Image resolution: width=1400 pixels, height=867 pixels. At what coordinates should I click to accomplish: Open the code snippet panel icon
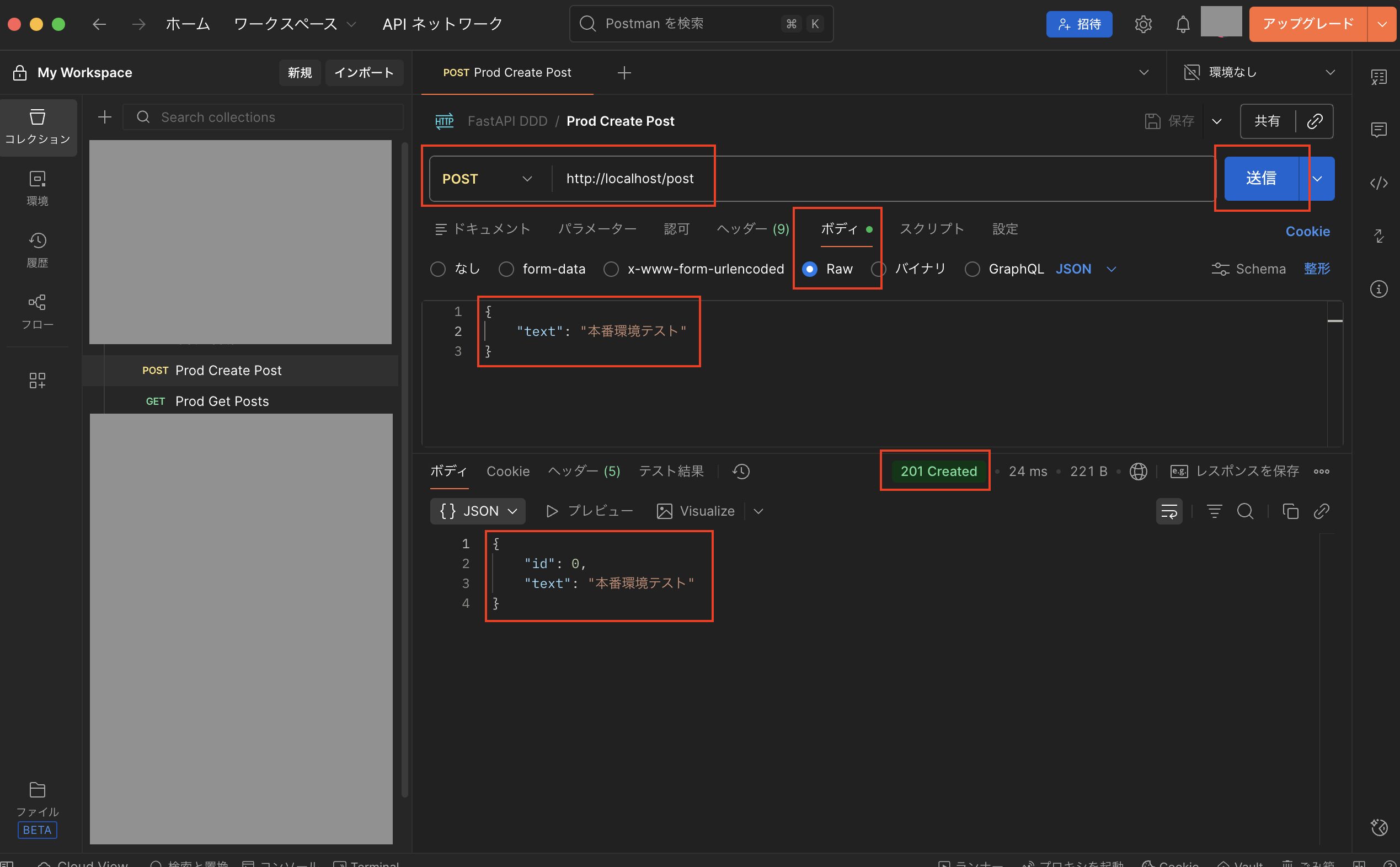[x=1378, y=183]
